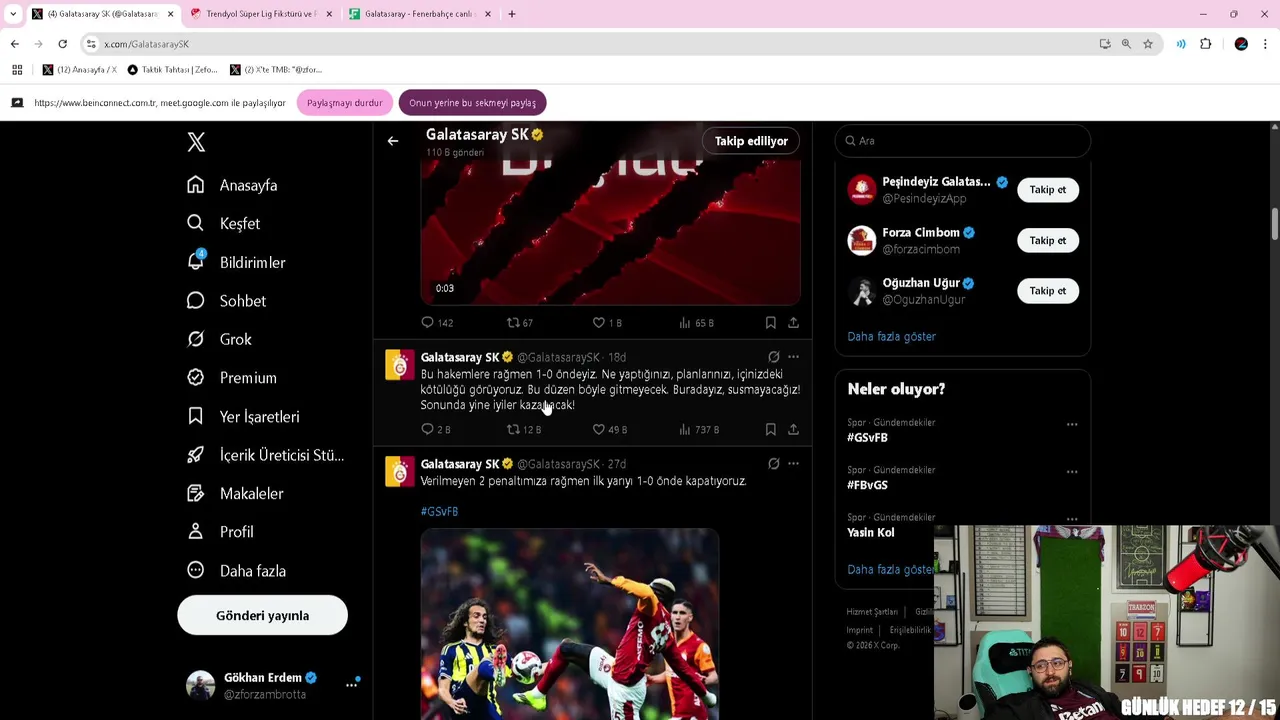This screenshot has height=720, width=1280.
Task: Bookmark this page with the star icon
Action: [1148, 44]
